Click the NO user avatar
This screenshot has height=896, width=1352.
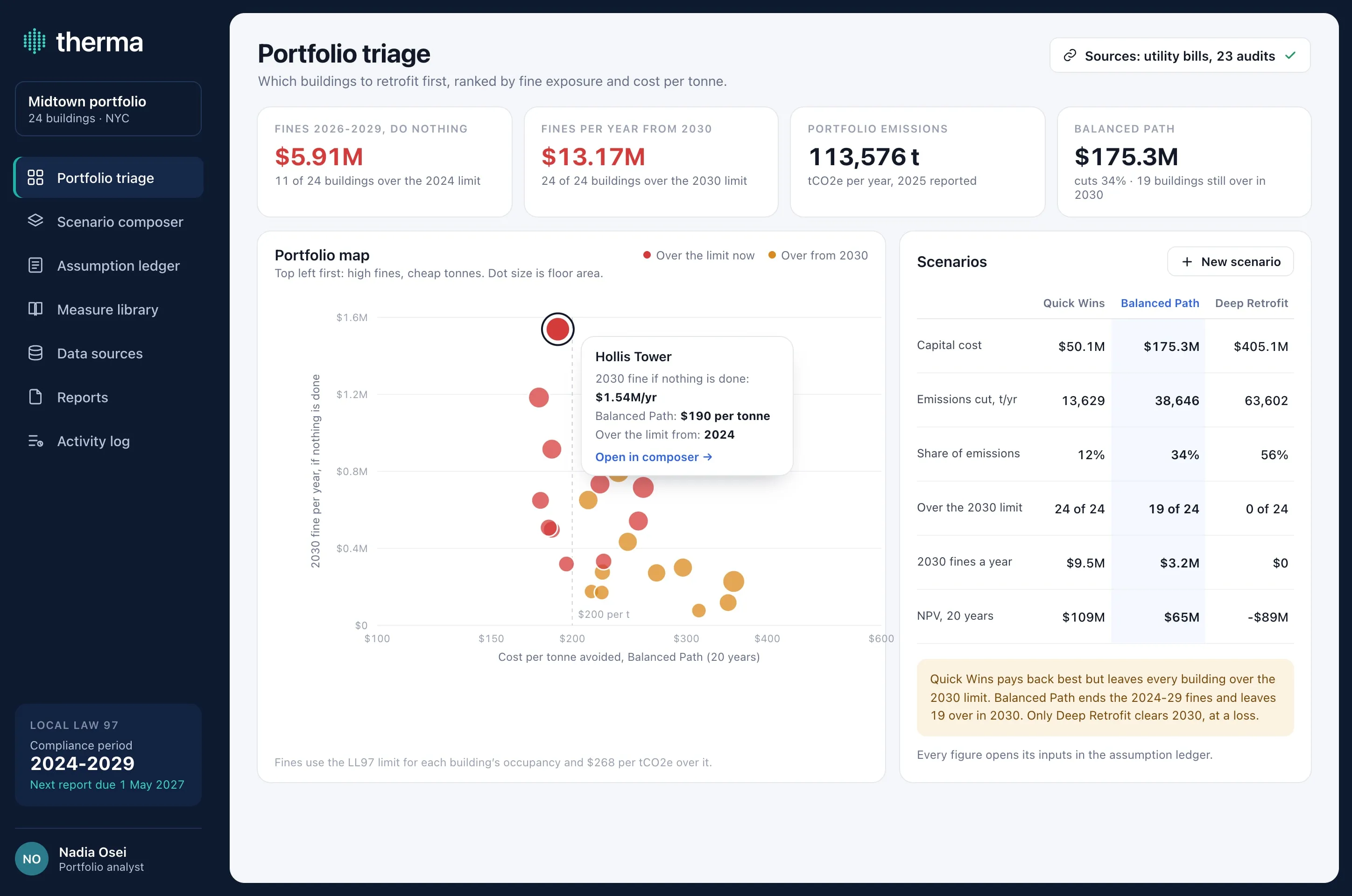pos(31,858)
